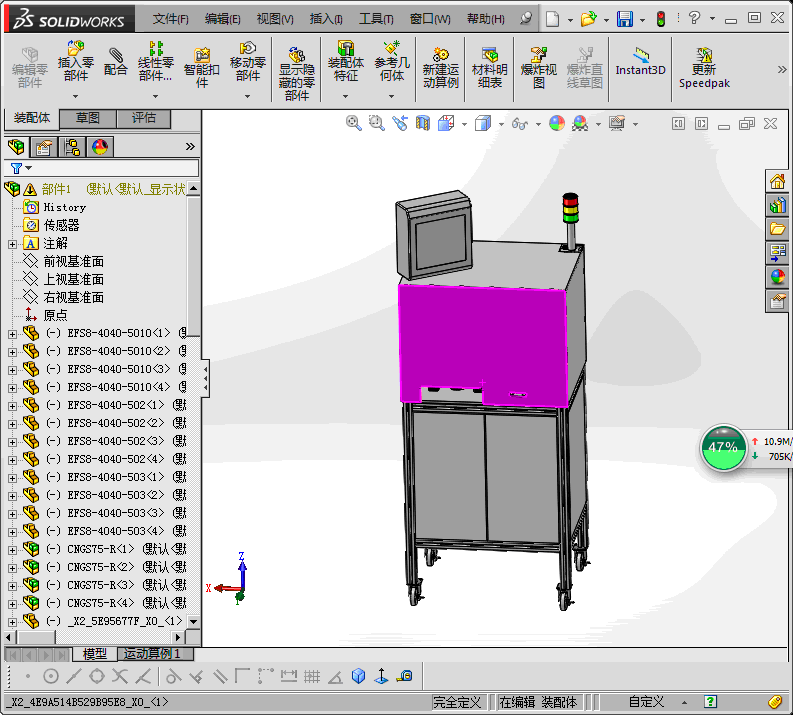The width and height of the screenshot is (793, 715).
Task: Click measure tool icon in bottom toolbar
Action: click(405, 676)
